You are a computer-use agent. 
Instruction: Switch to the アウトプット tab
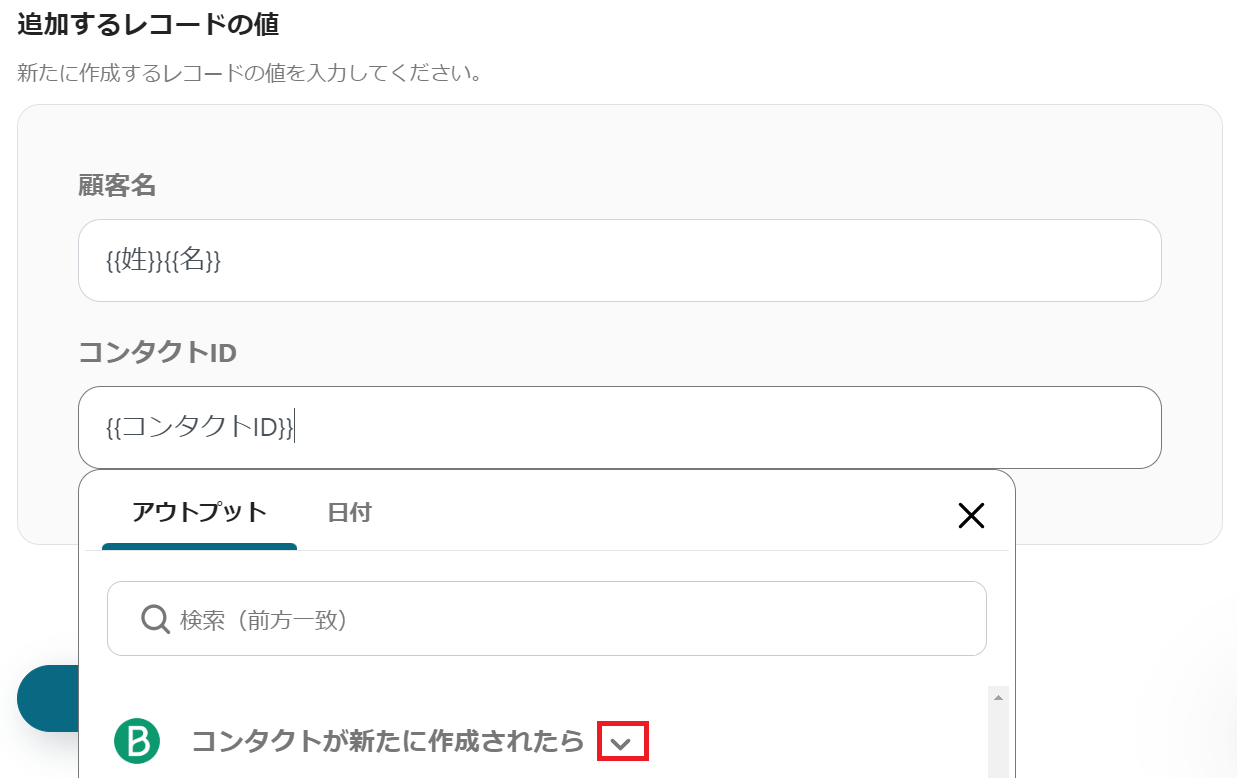[x=199, y=513]
